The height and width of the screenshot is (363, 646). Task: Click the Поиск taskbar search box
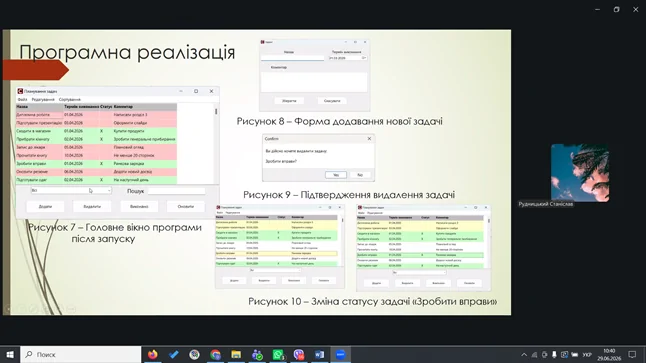click(x=81, y=354)
